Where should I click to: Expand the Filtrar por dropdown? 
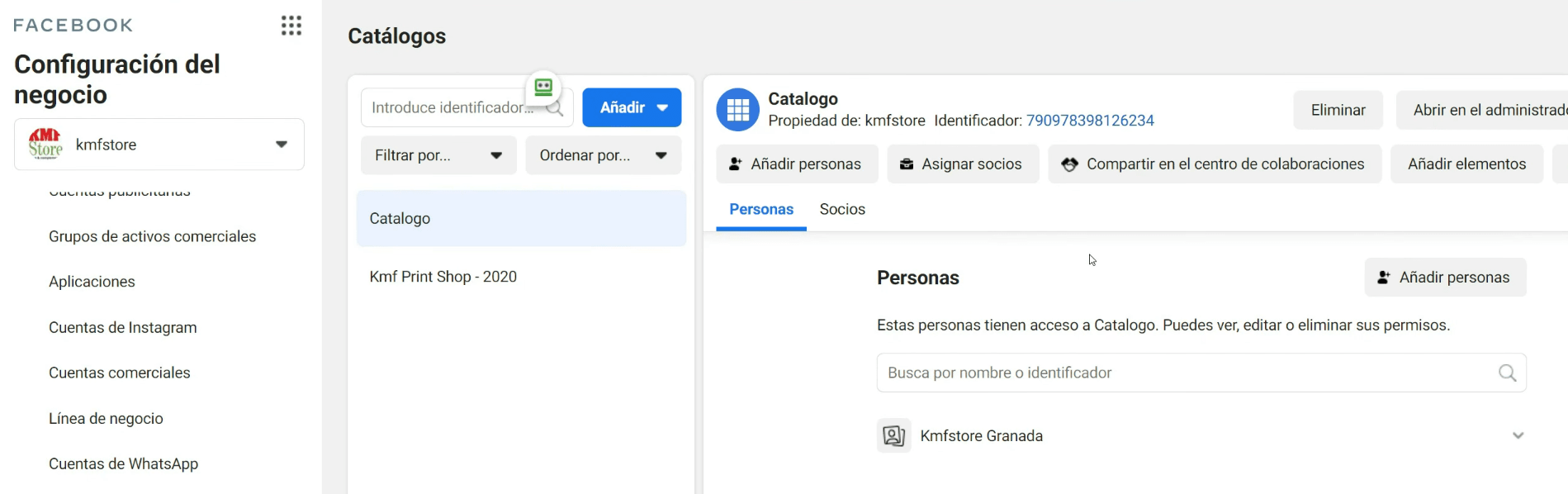[438, 155]
